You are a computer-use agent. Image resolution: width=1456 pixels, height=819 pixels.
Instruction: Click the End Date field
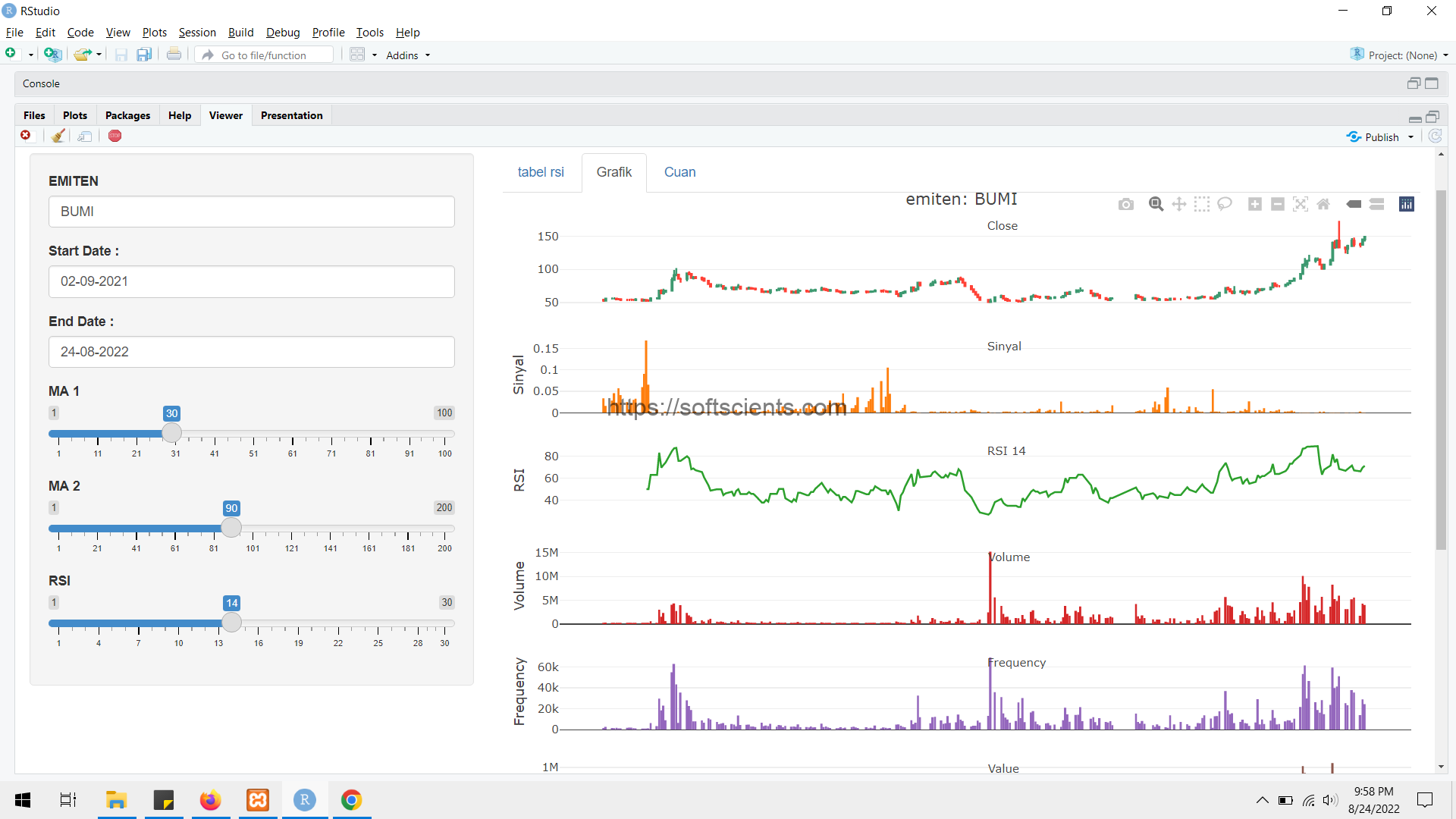tap(252, 352)
